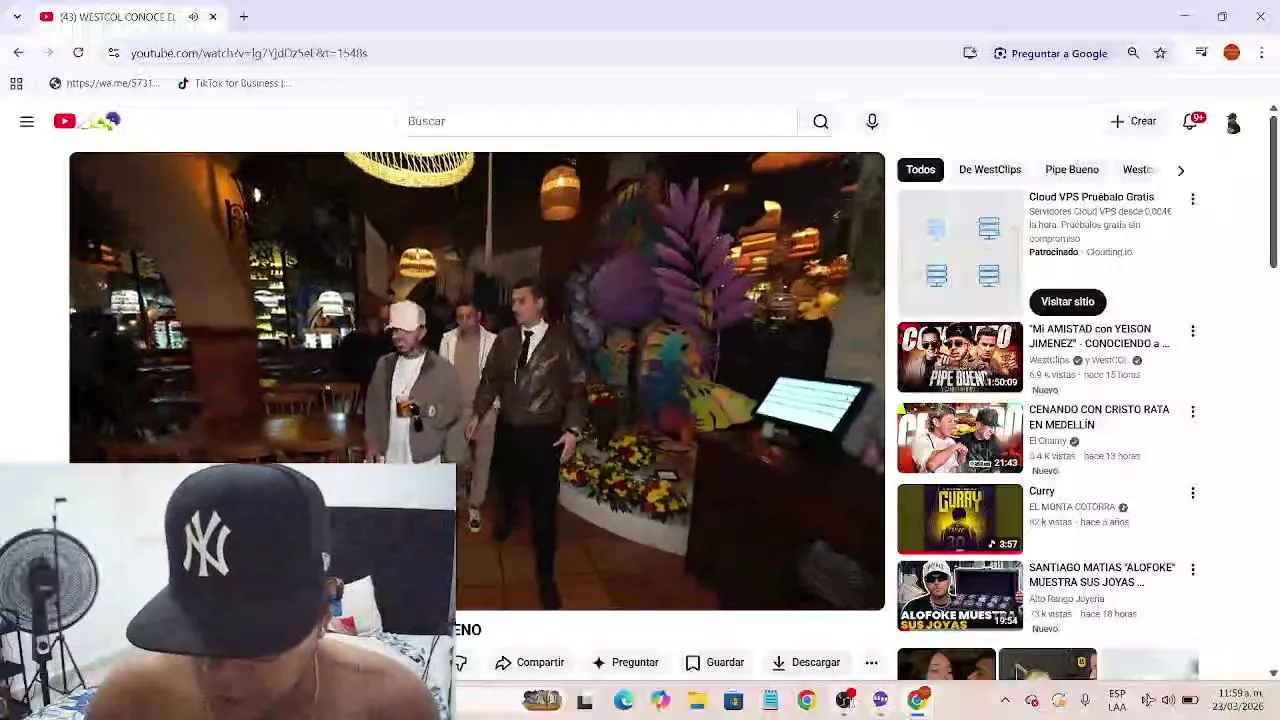Viewport: 1280px width, 720px height.
Task: Show hidden tray icons chevron
Action: (1005, 701)
